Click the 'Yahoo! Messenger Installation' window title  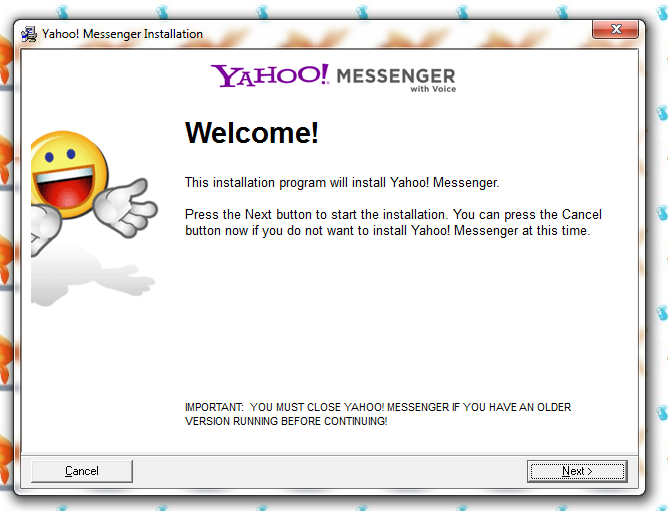coord(122,34)
